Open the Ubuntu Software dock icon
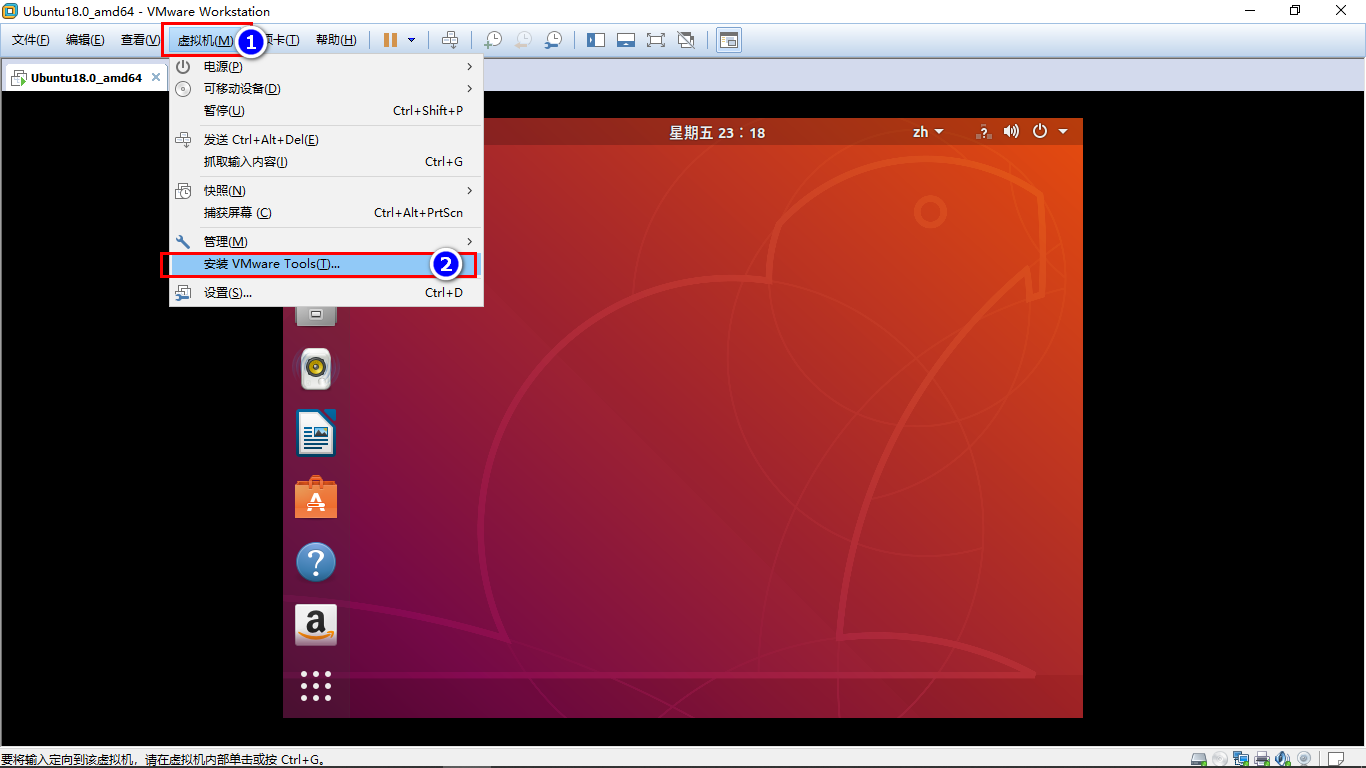Viewport: 1366px width, 768px height. point(316,498)
